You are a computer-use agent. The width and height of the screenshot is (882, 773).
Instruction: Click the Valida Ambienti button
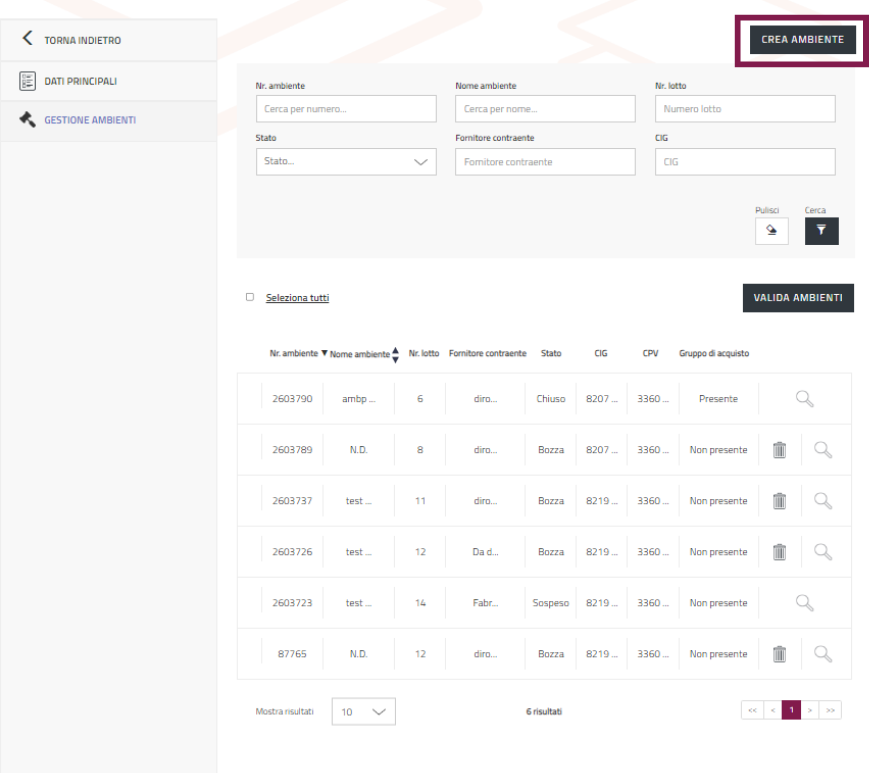click(x=797, y=297)
